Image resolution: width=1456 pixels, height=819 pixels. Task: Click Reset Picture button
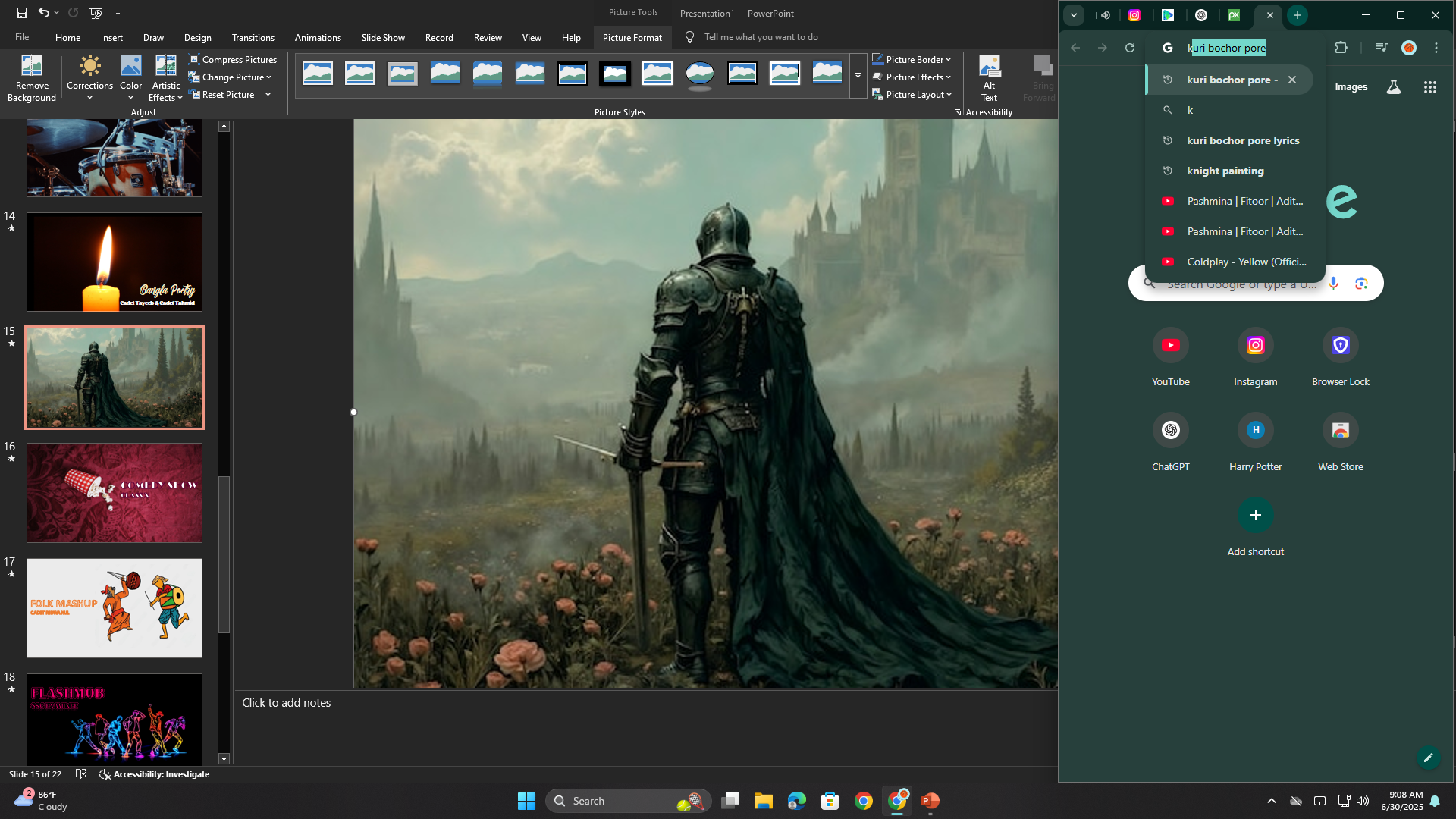click(221, 95)
